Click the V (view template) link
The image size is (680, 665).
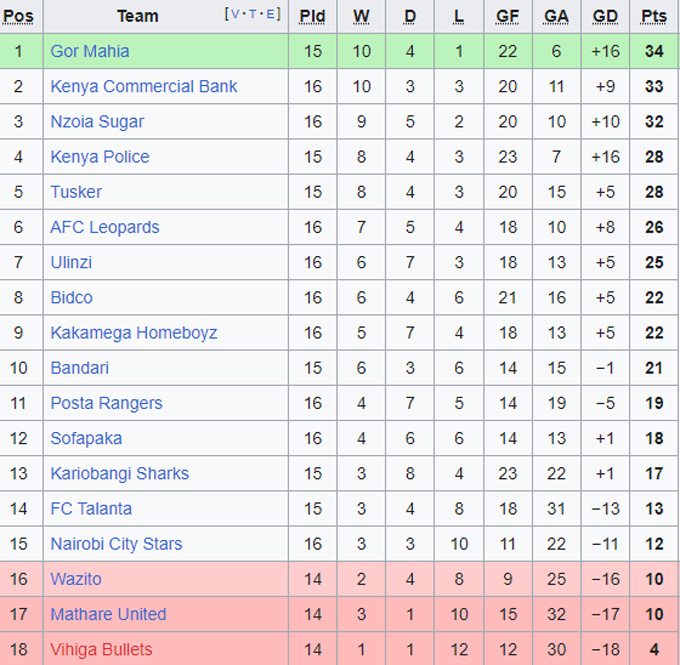pos(236,14)
